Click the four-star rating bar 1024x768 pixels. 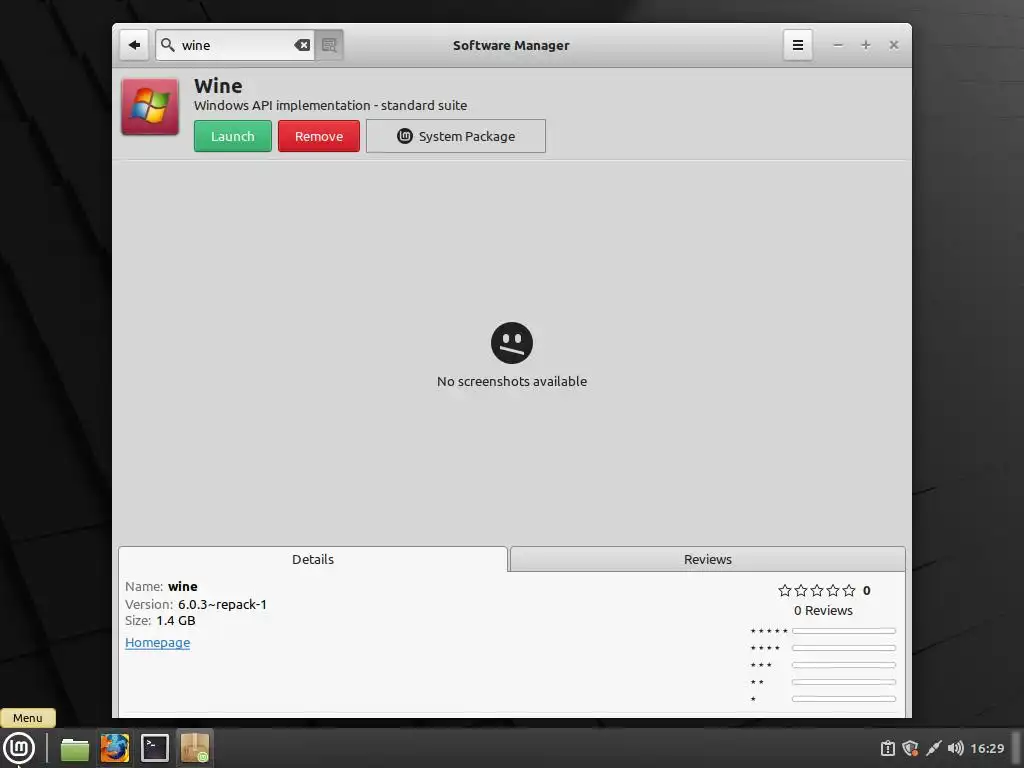pyautogui.click(x=844, y=648)
